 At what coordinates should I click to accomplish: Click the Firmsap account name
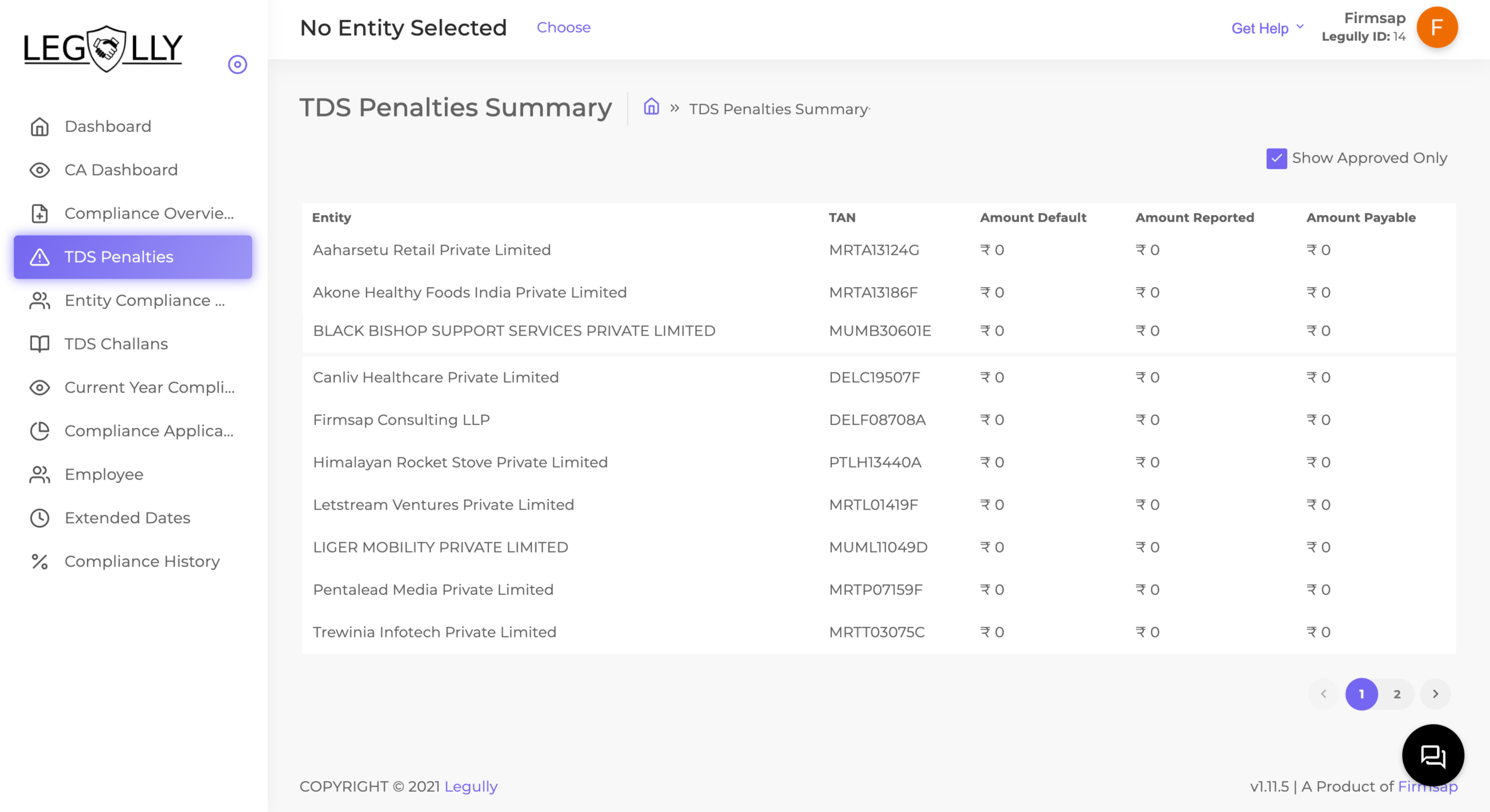point(1374,18)
